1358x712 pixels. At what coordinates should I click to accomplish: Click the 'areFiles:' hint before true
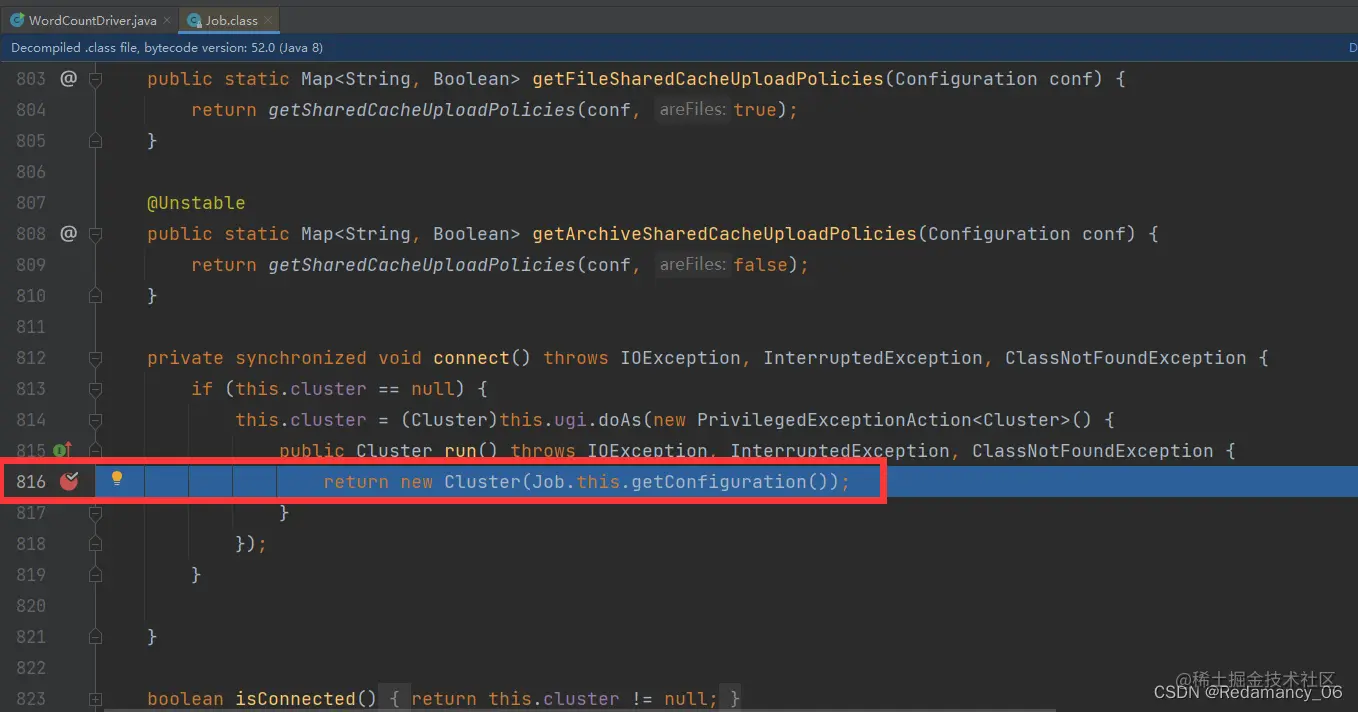(x=693, y=110)
